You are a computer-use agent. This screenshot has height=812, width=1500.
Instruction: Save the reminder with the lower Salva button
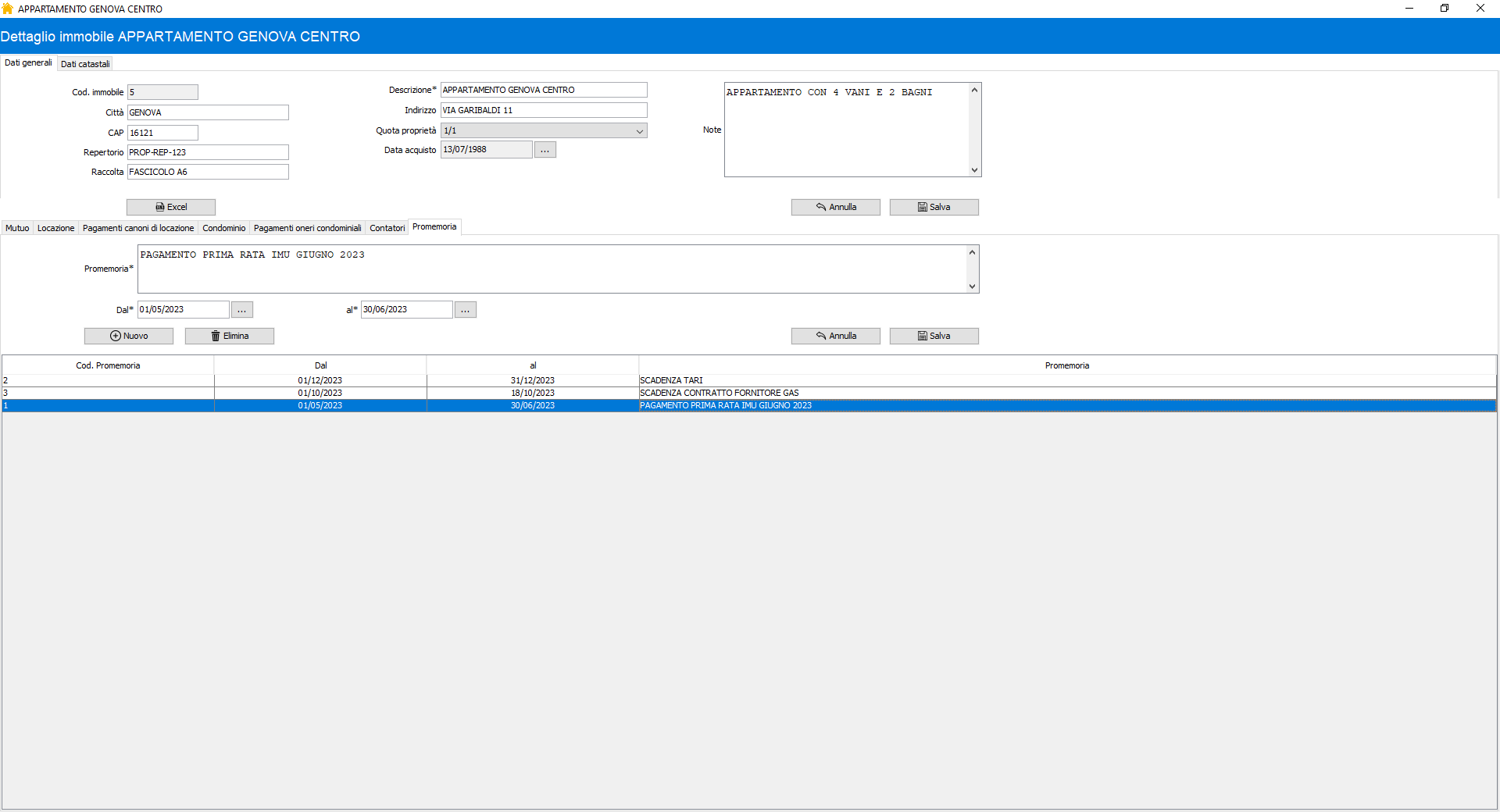click(x=934, y=336)
